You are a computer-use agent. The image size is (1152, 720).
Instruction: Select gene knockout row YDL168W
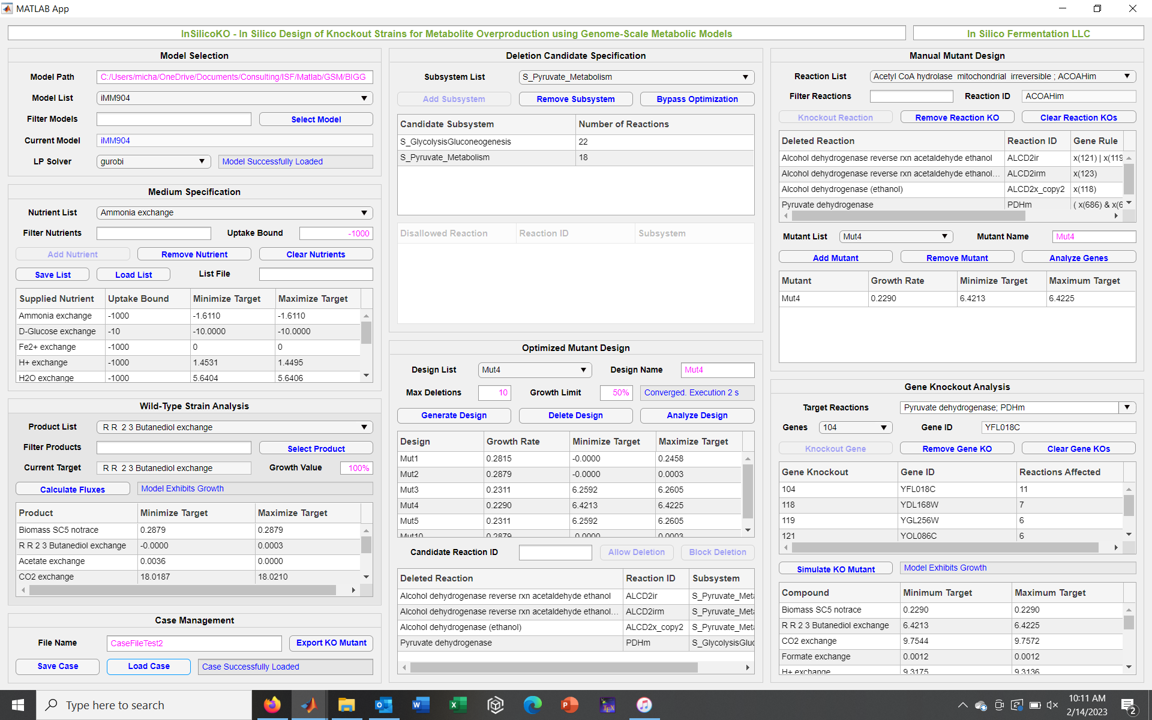pos(951,505)
